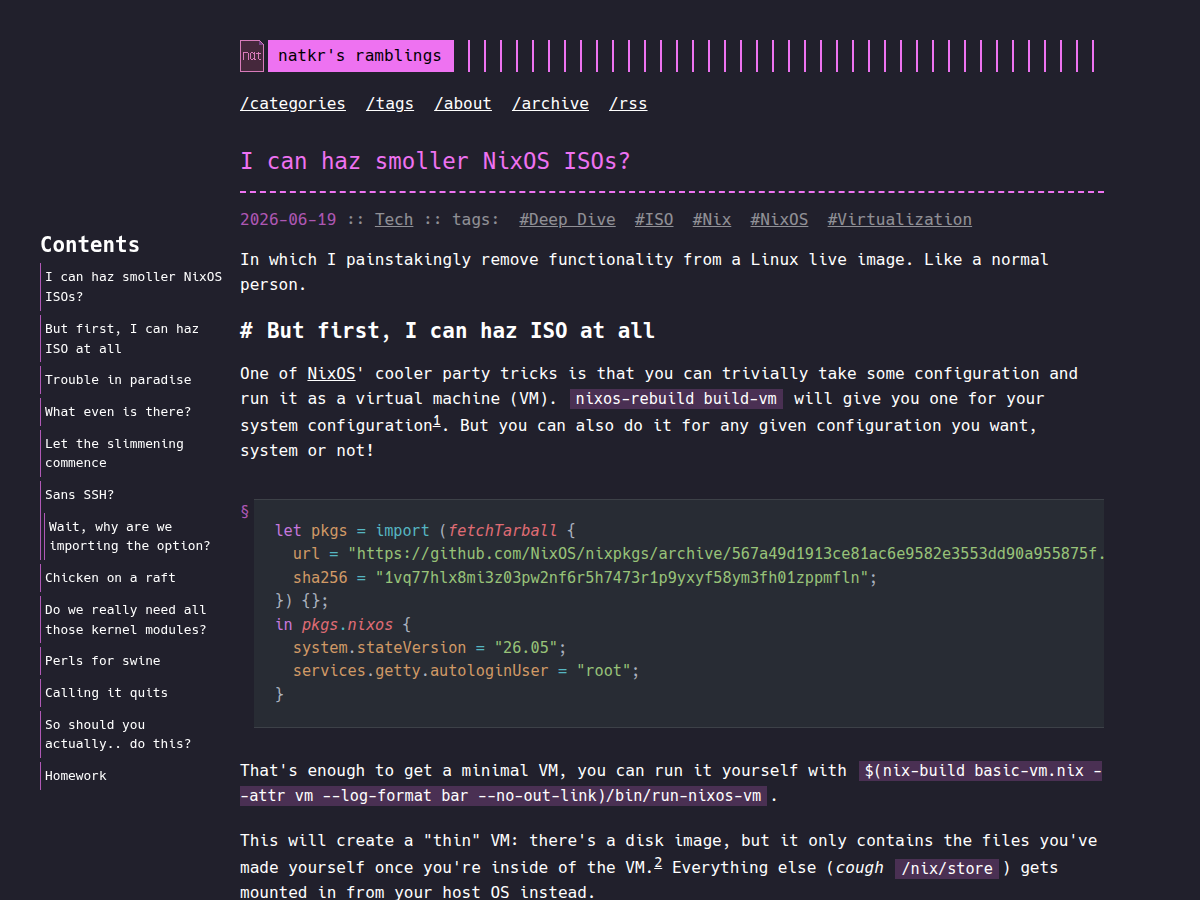
Task: Jump to 'Sans SSH?' in contents
Action: coord(80,495)
